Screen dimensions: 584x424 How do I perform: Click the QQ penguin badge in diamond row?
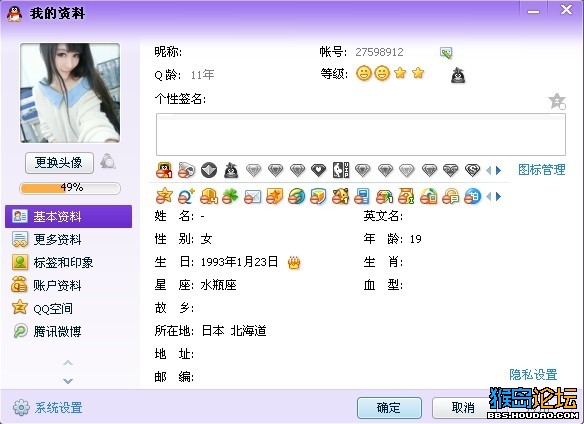pyautogui.click(x=231, y=170)
